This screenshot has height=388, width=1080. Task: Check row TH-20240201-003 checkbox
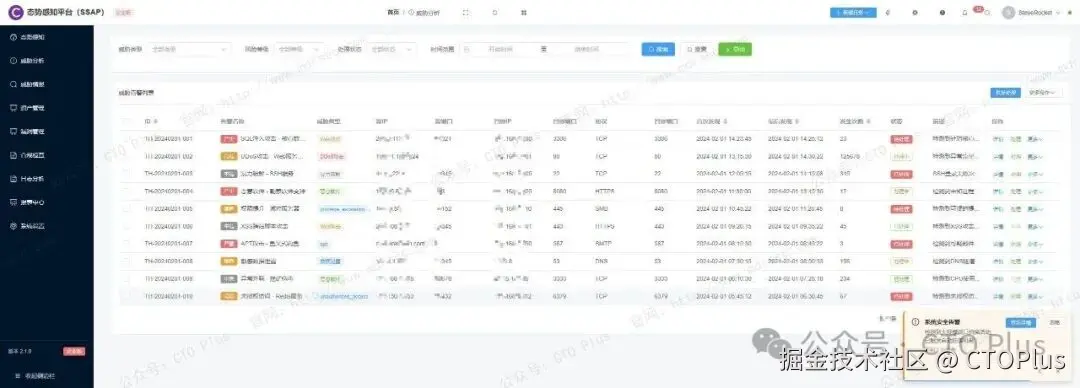click(x=125, y=174)
